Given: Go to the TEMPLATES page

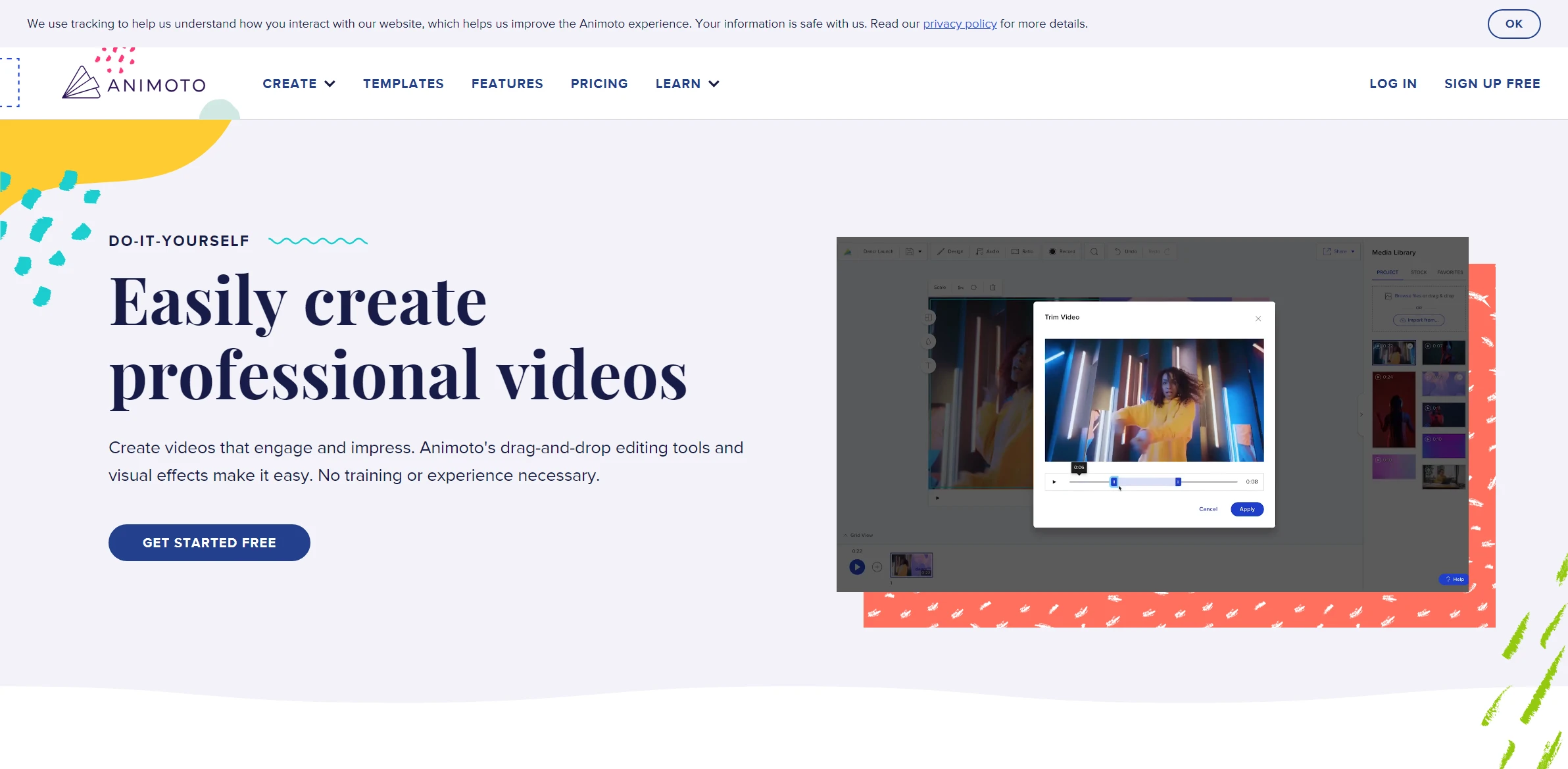Looking at the screenshot, I should pos(403,84).
